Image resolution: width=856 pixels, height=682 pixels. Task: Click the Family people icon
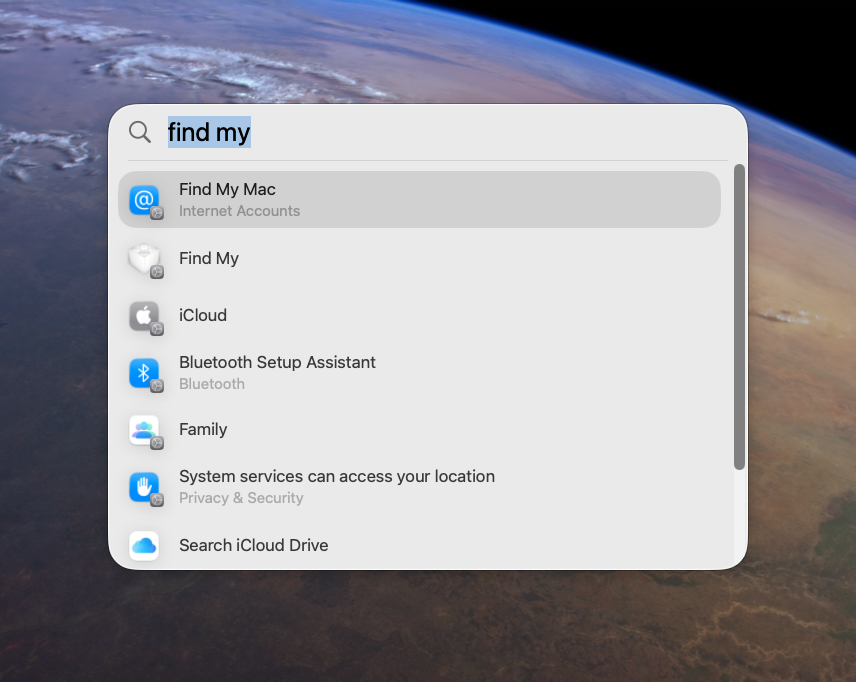click(x=145, y=431)
